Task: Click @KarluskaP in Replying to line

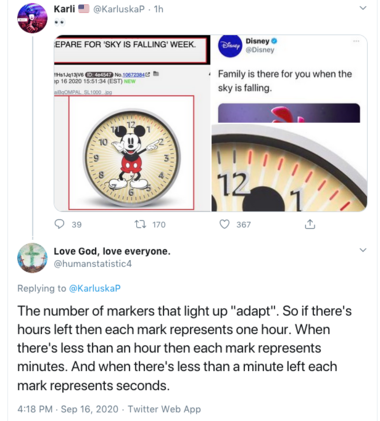Action: pos(94,288)
